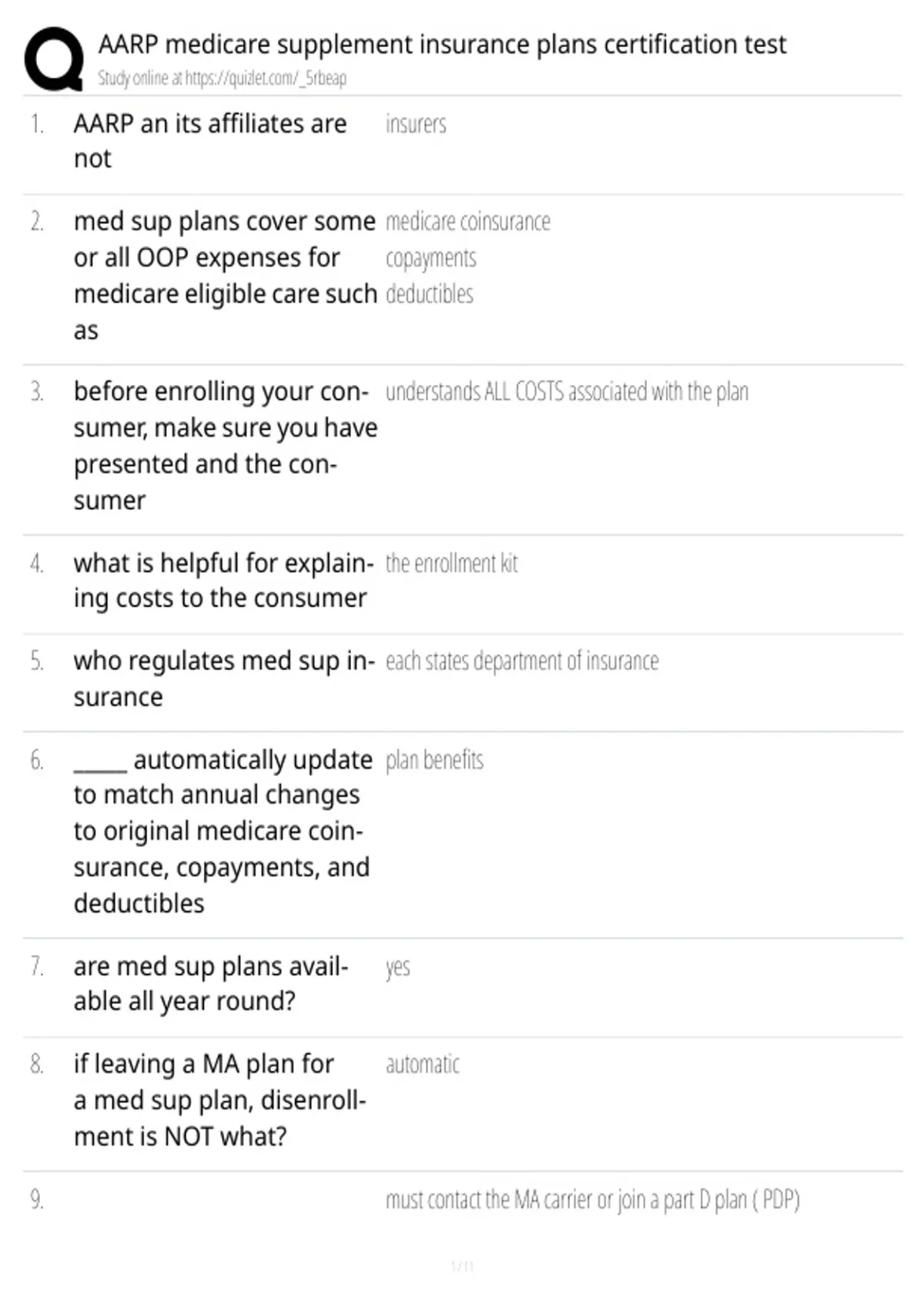The image size is (924, 1309).
Task: Click the 'plan benefits' definition
Action: tap(434, 761)
